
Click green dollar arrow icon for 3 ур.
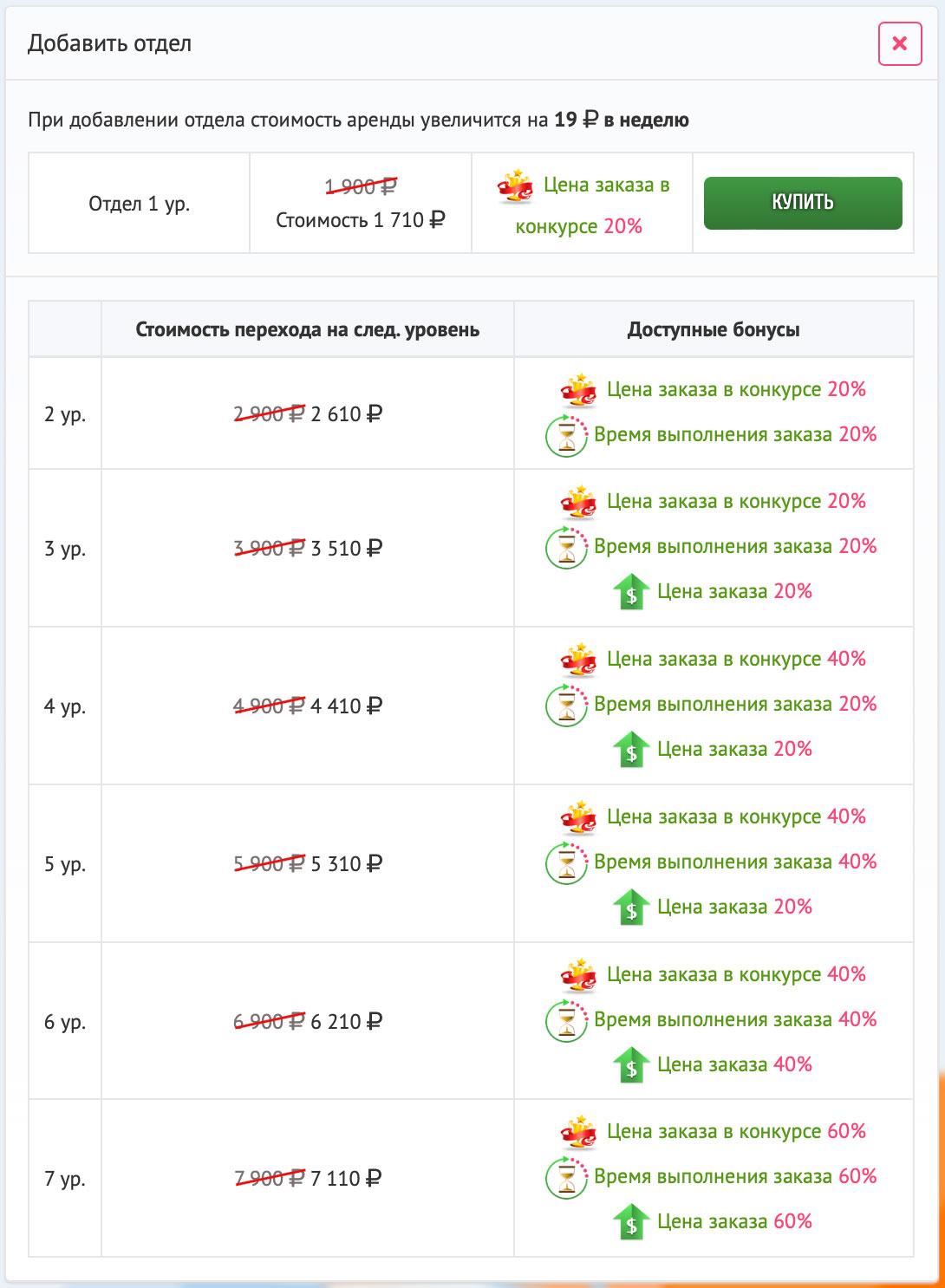pos(631,592)
